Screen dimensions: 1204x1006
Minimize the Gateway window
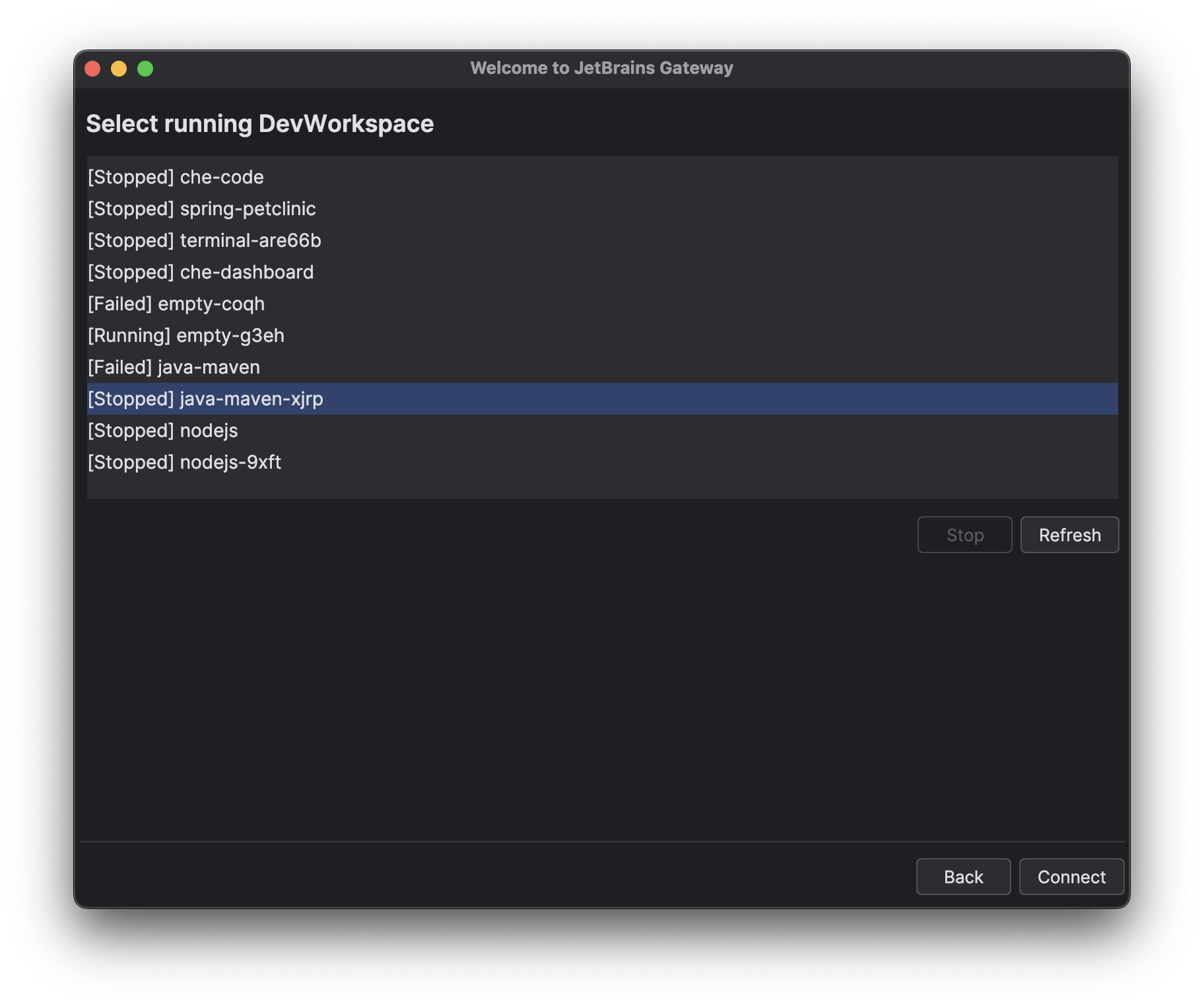(x=119, y=68)
